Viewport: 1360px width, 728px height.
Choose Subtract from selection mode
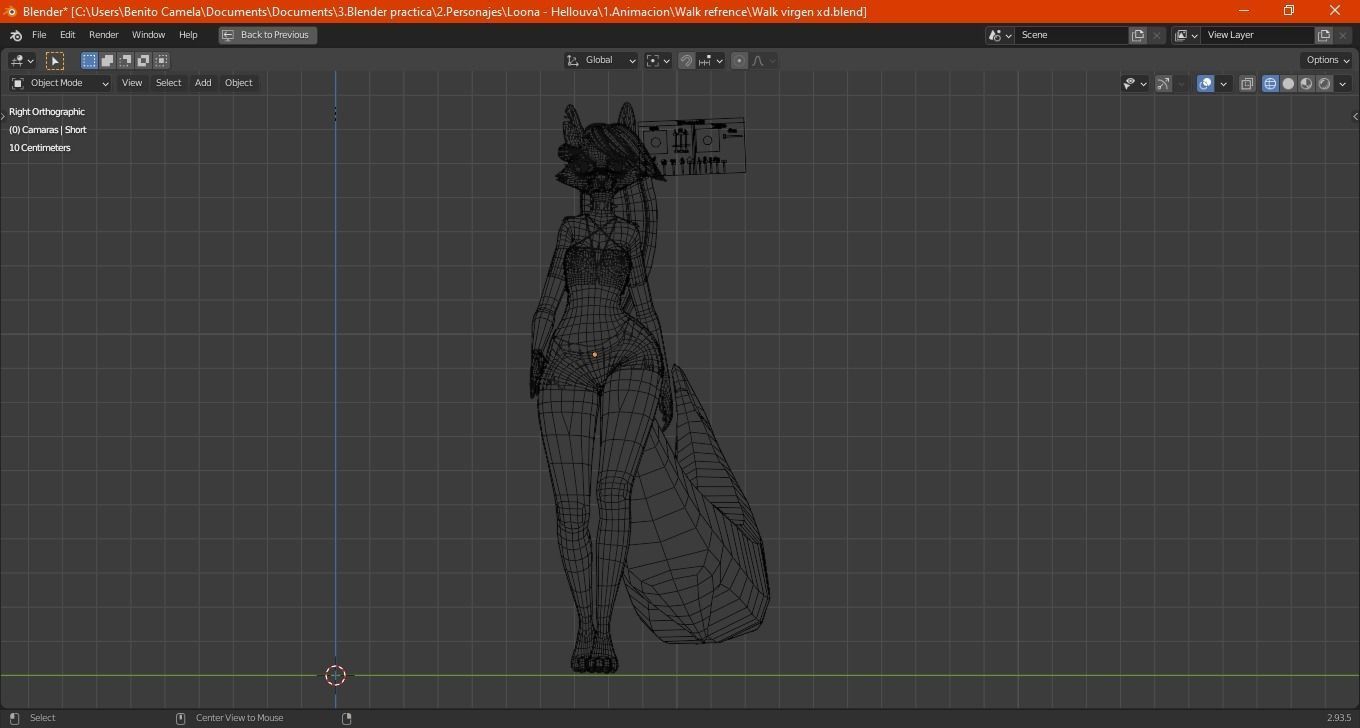click(x=125, y=61)
